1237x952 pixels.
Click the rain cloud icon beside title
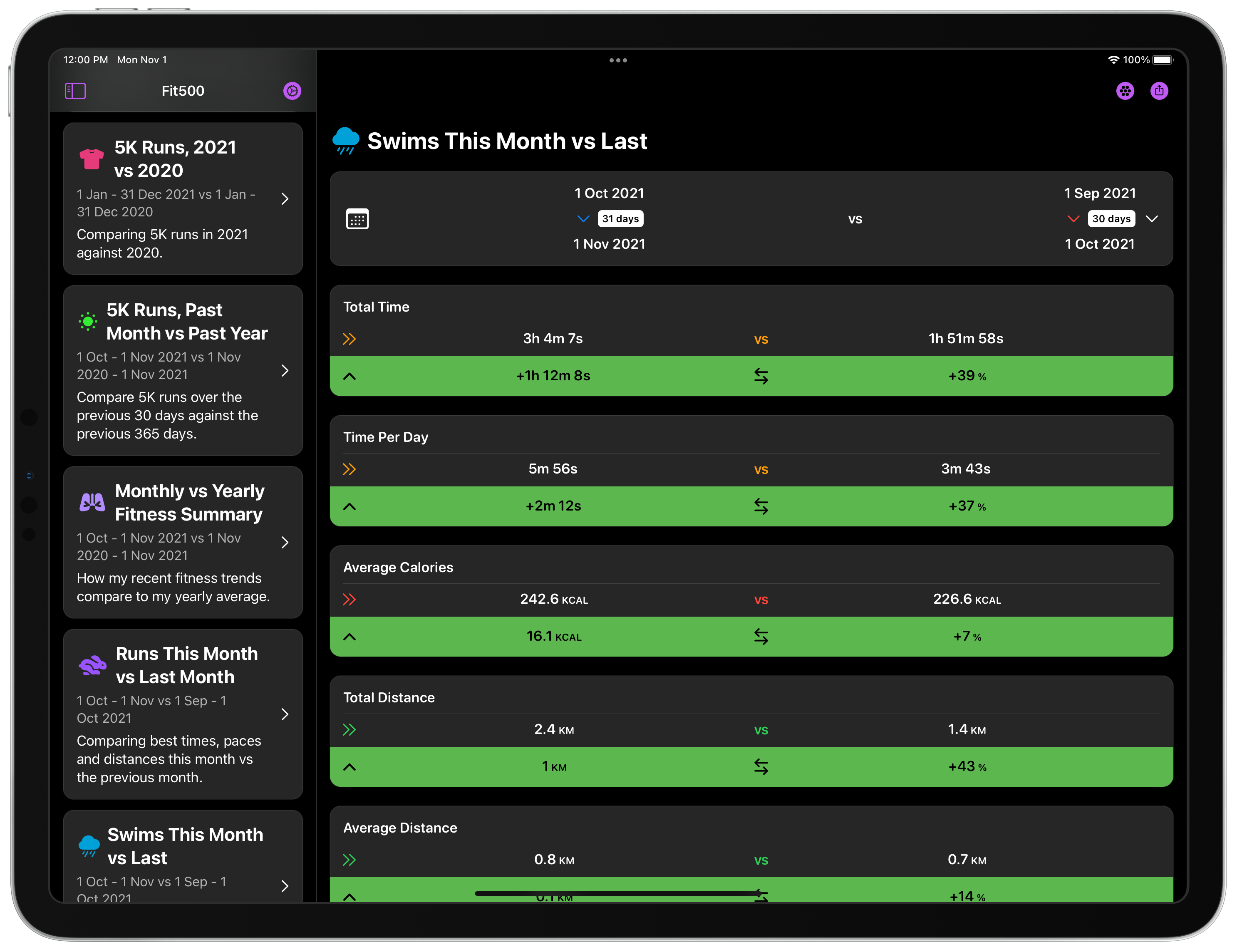(x=345, y=141)
